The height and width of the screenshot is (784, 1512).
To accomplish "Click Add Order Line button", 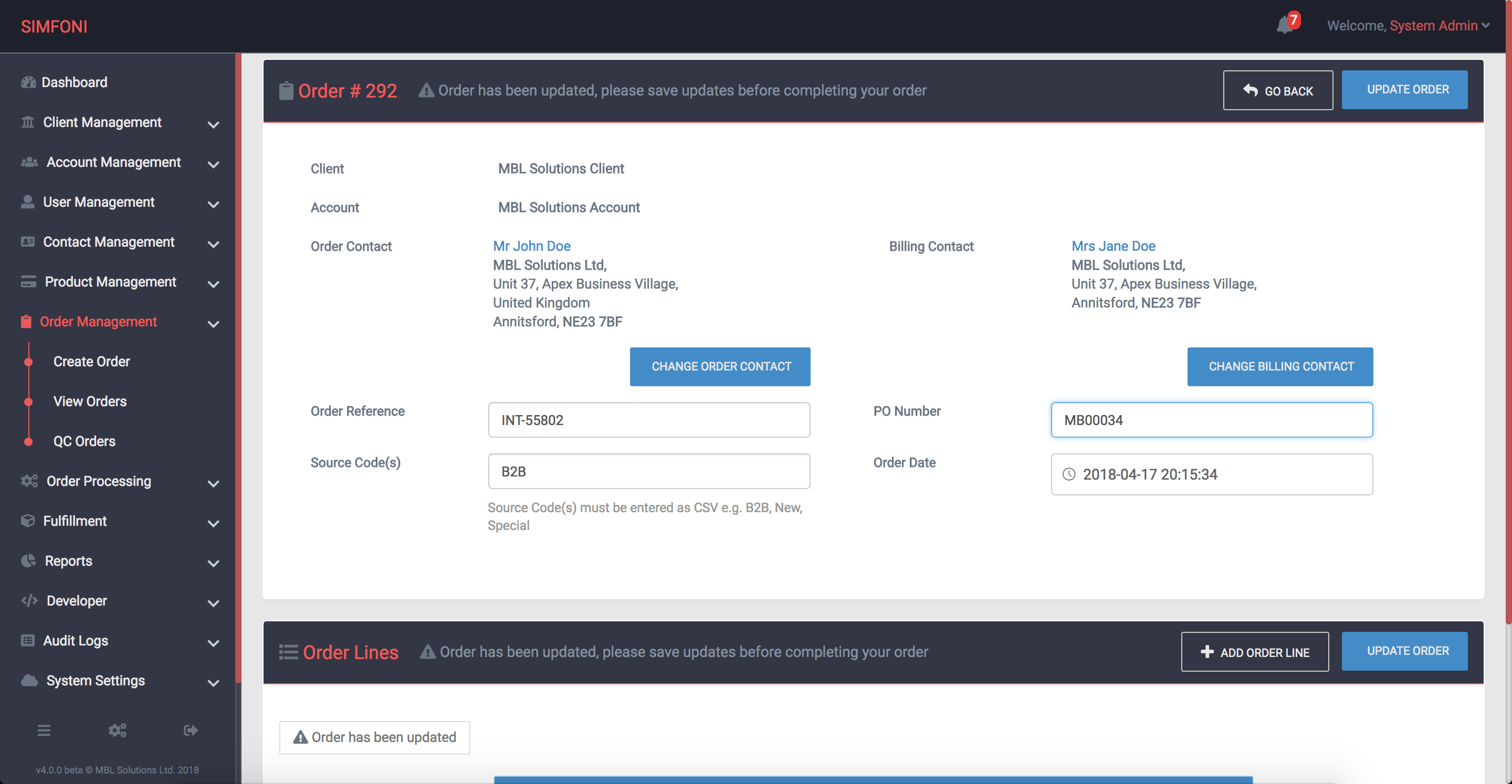I will [x=1254, y=652].
